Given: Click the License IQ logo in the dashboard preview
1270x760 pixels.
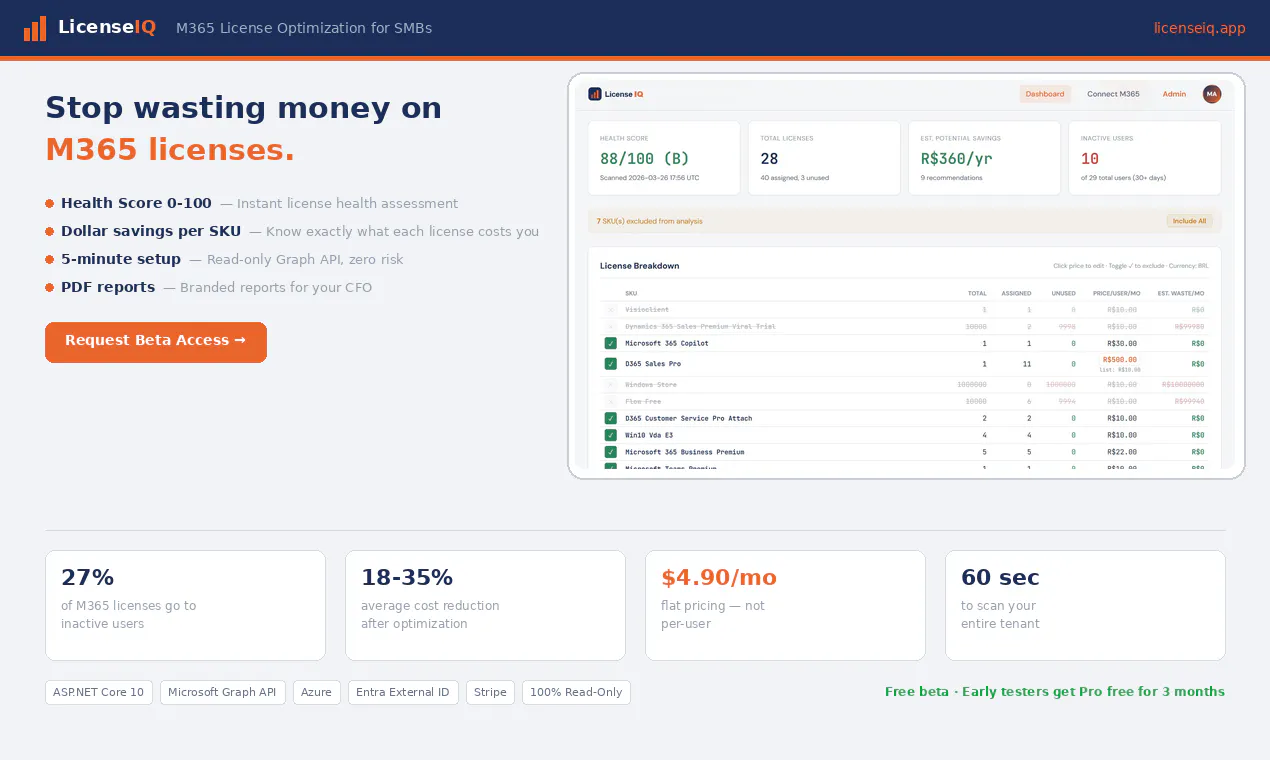Looking at the screenshot, I should 616,94.
